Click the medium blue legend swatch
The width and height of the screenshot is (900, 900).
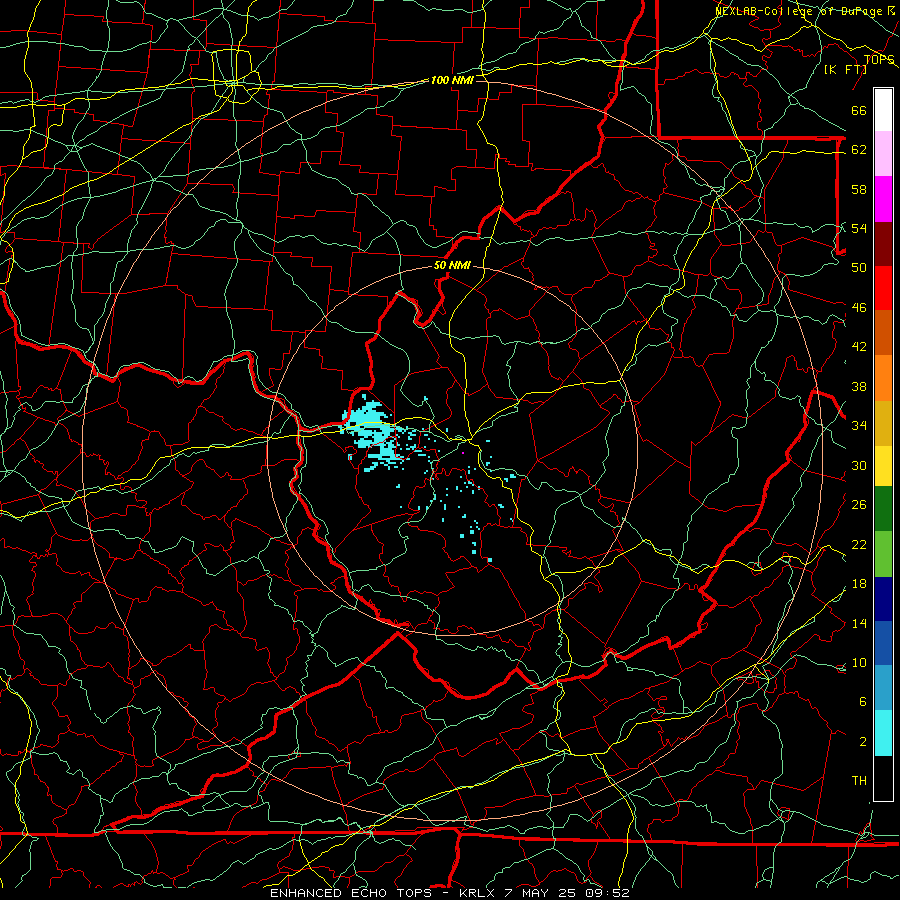(x=883, y=643)
